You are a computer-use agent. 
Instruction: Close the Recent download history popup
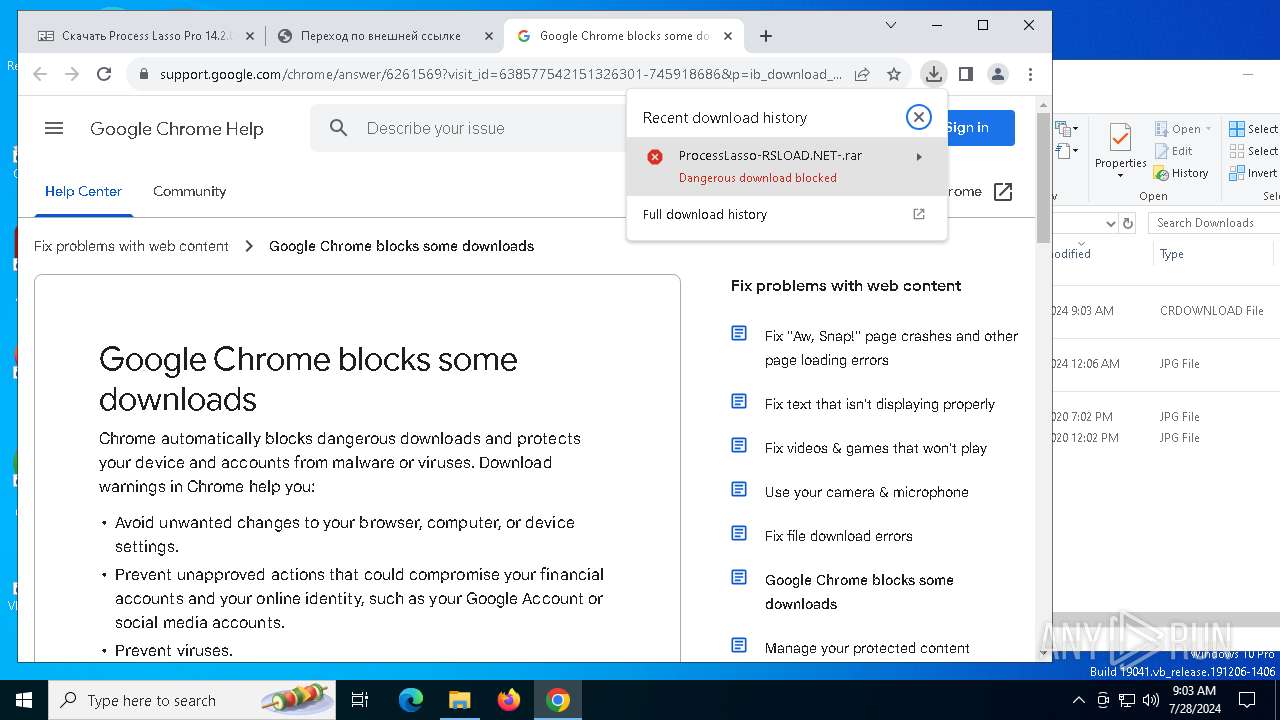(x=918, y=117)
